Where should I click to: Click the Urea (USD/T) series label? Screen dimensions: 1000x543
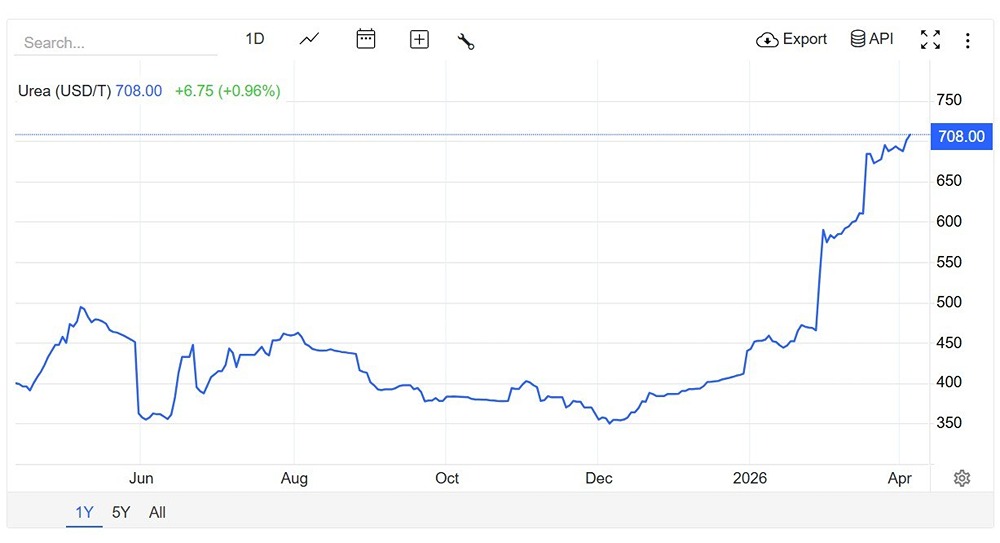pyautogui.click(x=64, y=91)
